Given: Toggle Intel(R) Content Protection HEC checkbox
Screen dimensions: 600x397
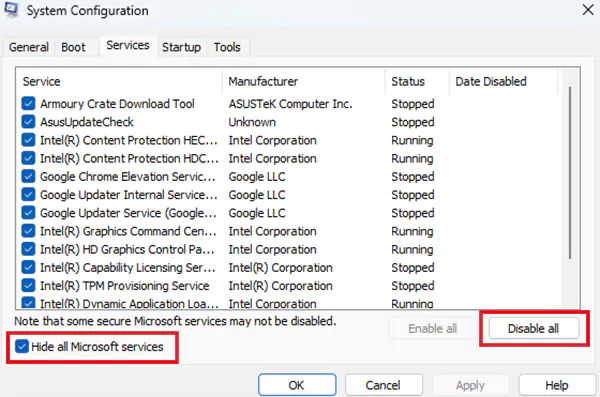Looking at the screenshot, I should 28,140.
